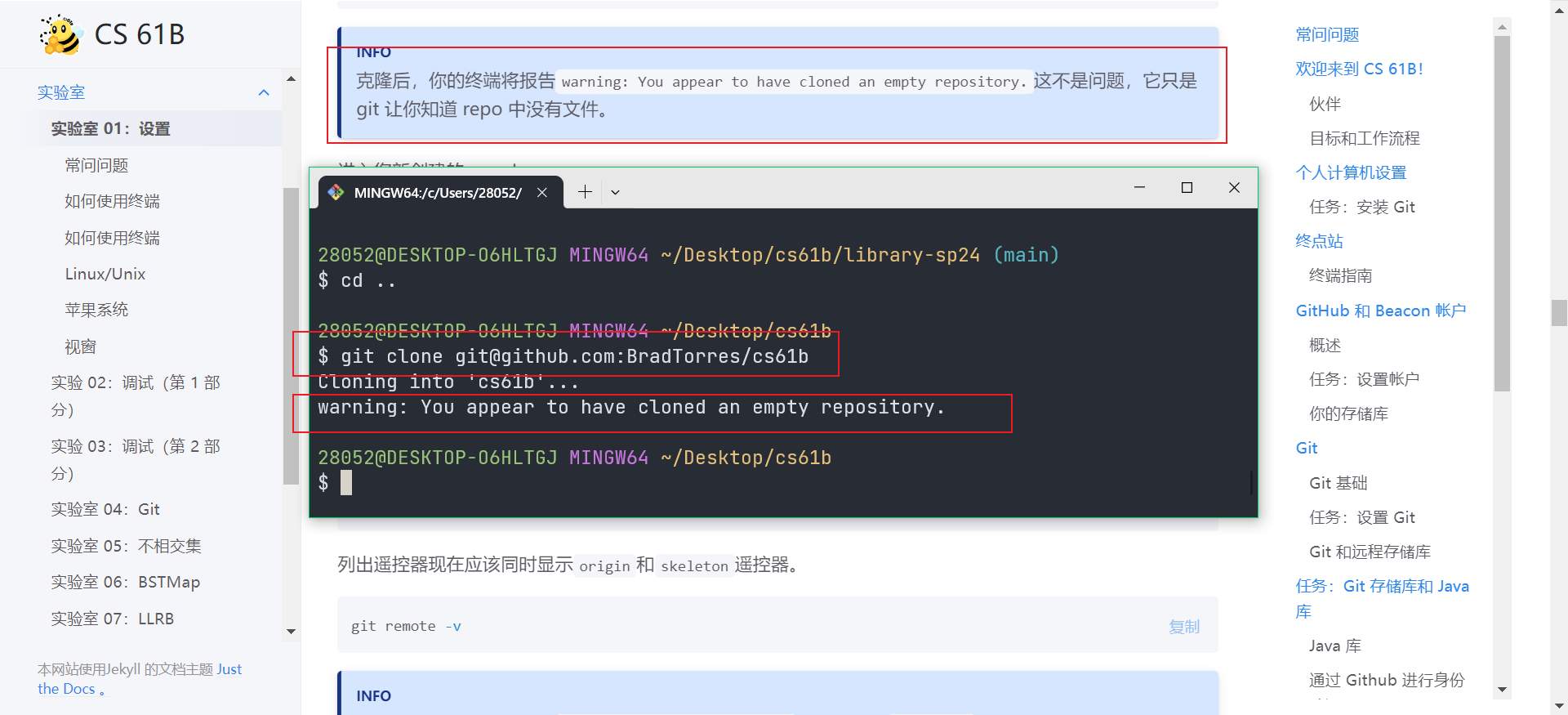Jump to 终点站 section

point(1319,241)
